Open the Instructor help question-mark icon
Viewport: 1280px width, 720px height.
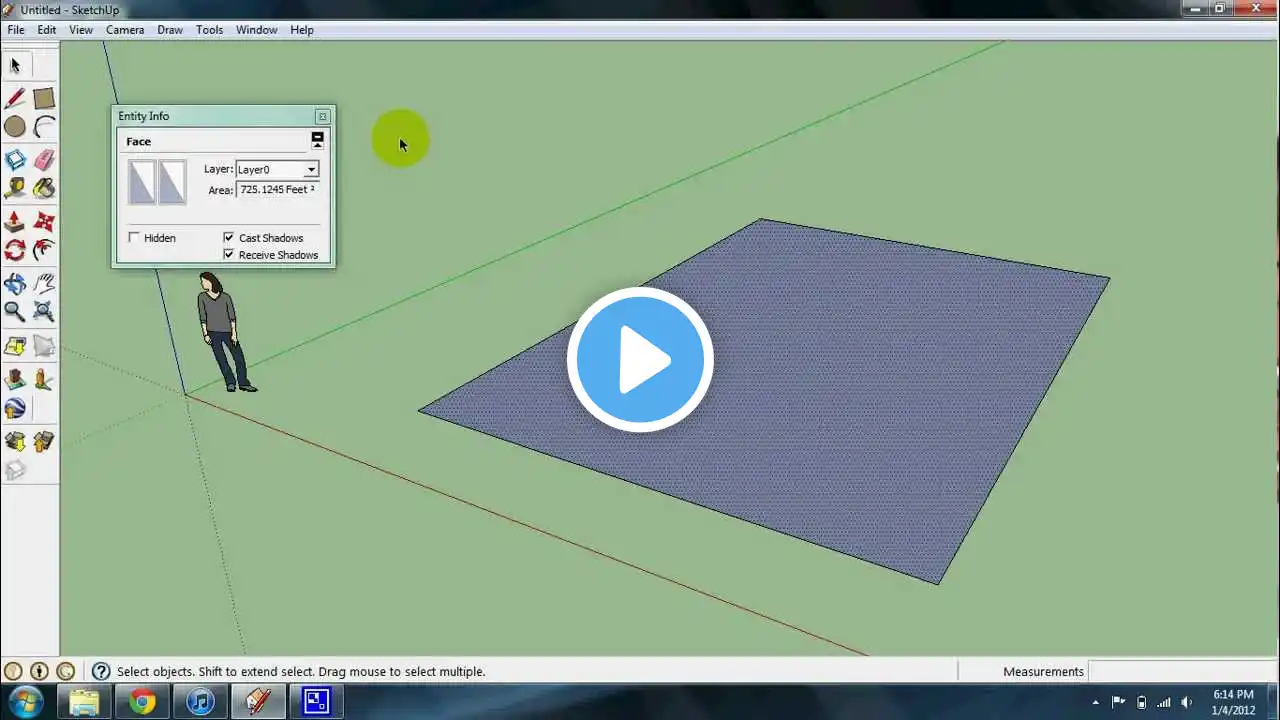[x=100, y=672]
